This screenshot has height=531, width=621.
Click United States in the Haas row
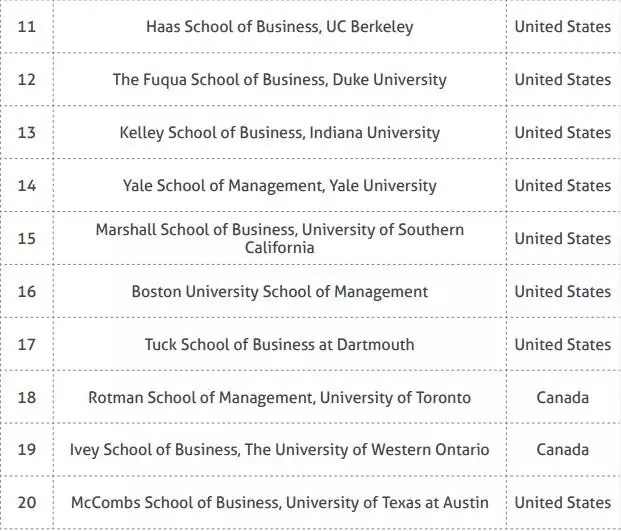[562, 27]
